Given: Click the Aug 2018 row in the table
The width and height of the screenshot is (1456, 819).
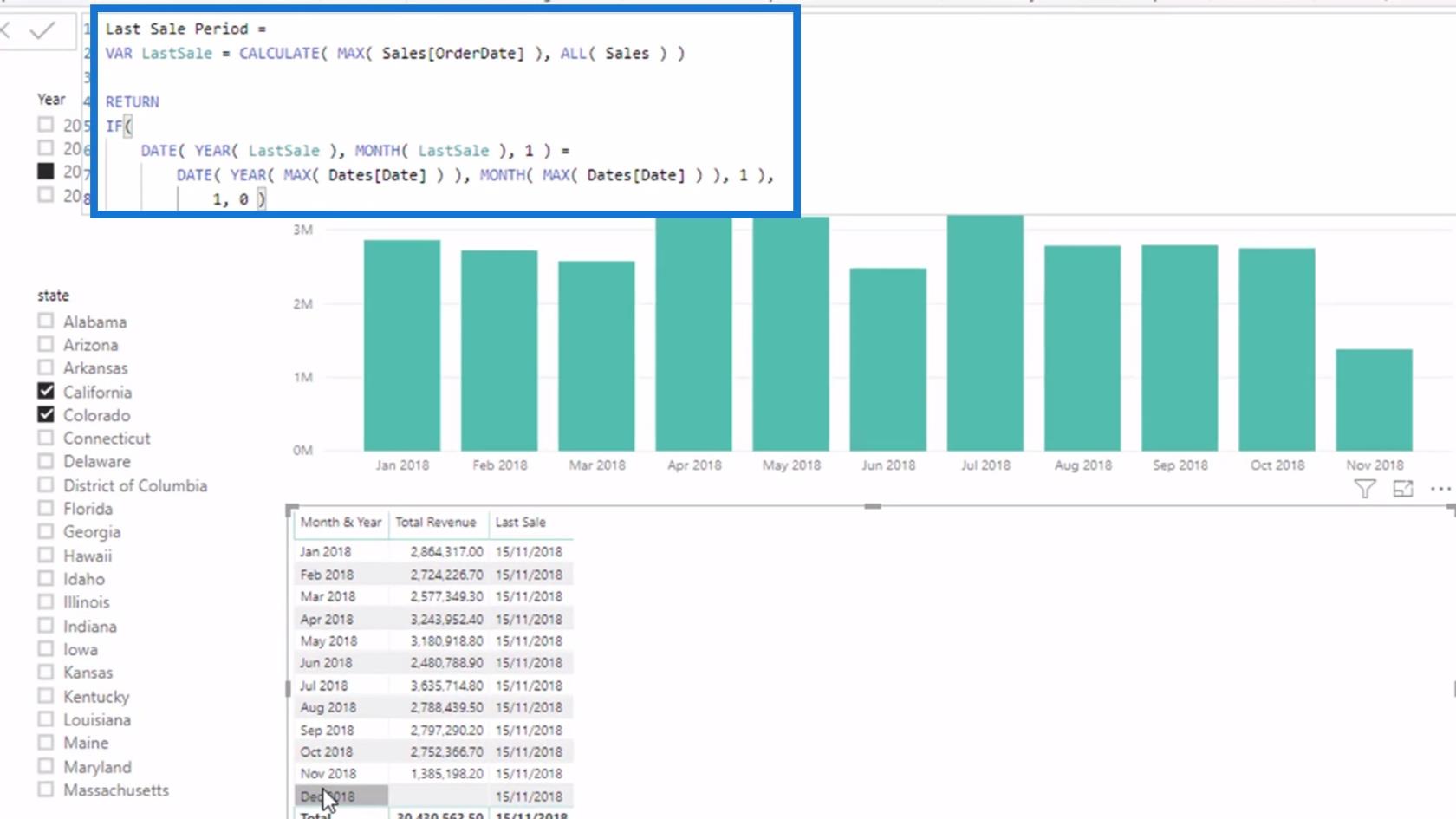Looking at the screenshot, I should [433, 707].
